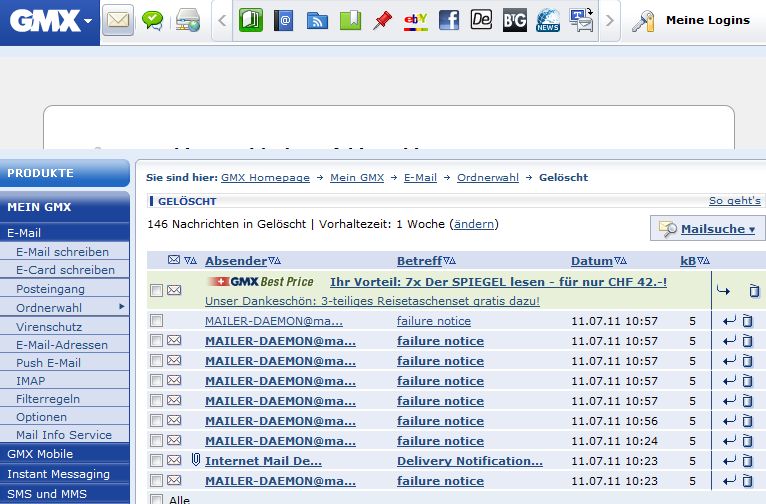Viewport: 766px width, 504px height.
Task: Select checkbox of GMX Best Price message
Action: coord(156,291)
